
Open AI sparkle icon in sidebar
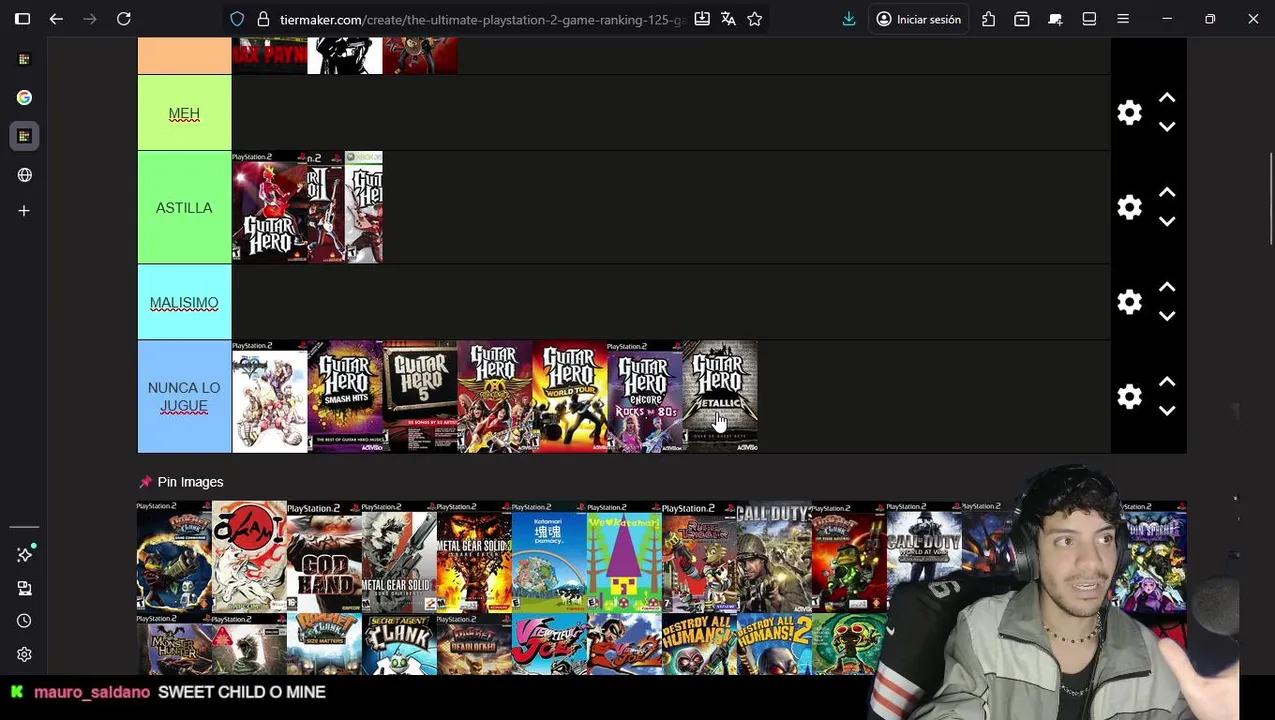click(x=24, y=554)
